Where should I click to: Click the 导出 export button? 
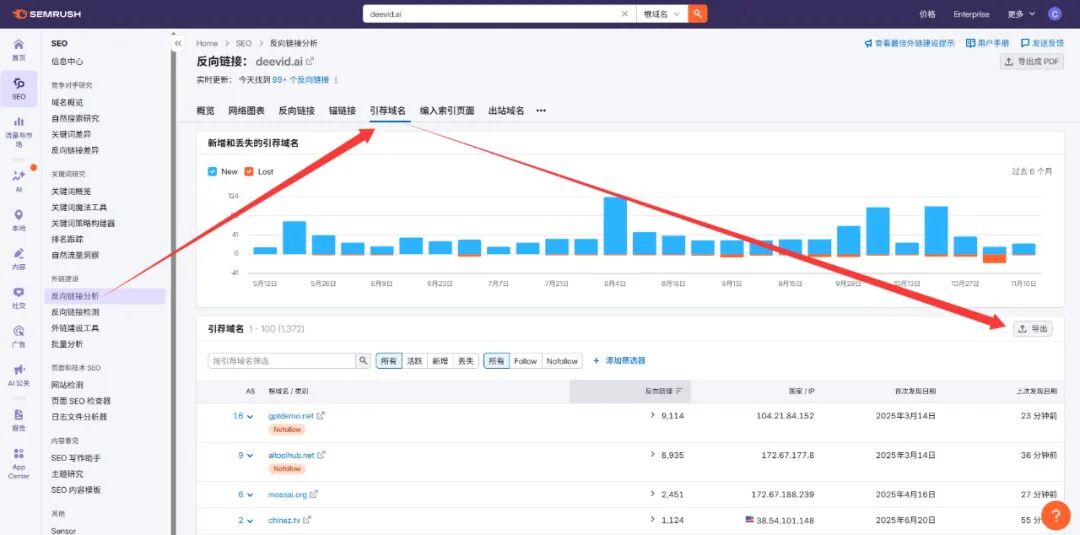tap(1033, 329)
